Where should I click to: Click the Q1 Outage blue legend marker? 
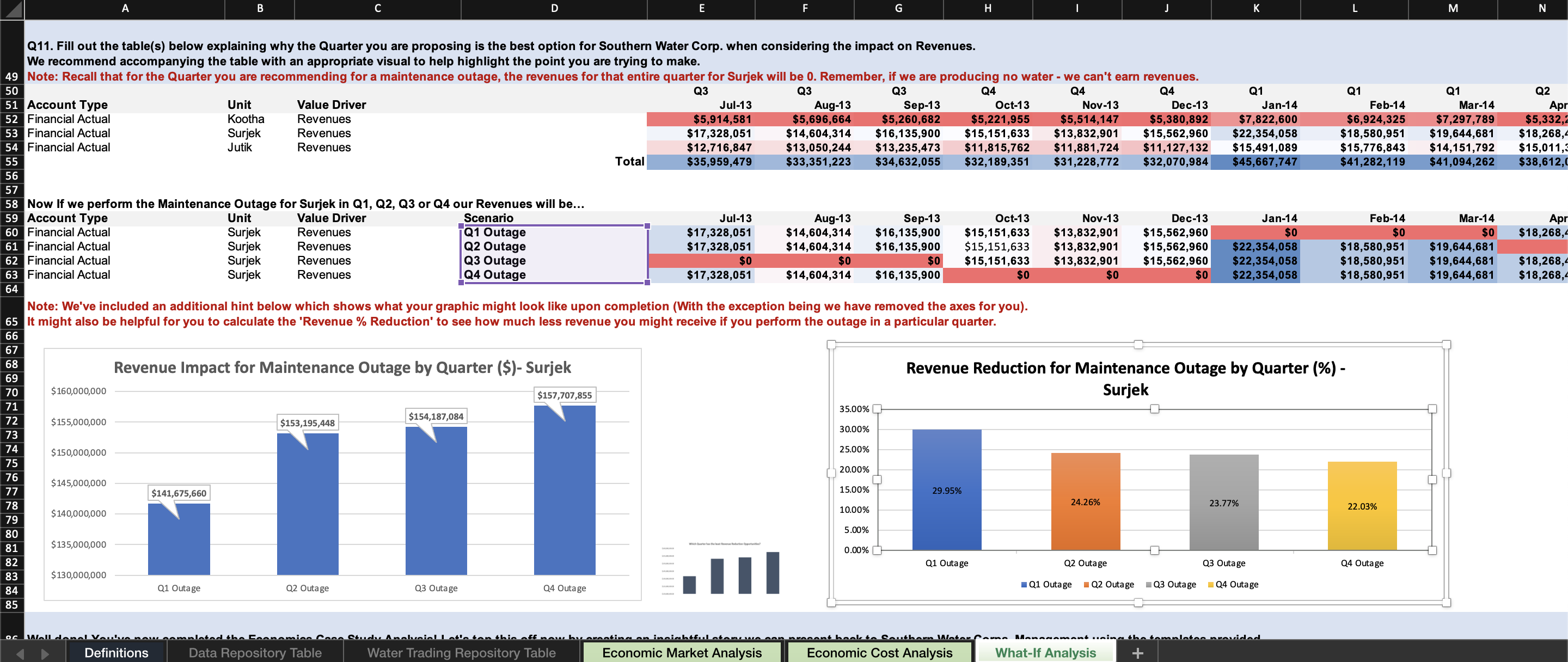pyautogui.click(x=1024, y=585)
